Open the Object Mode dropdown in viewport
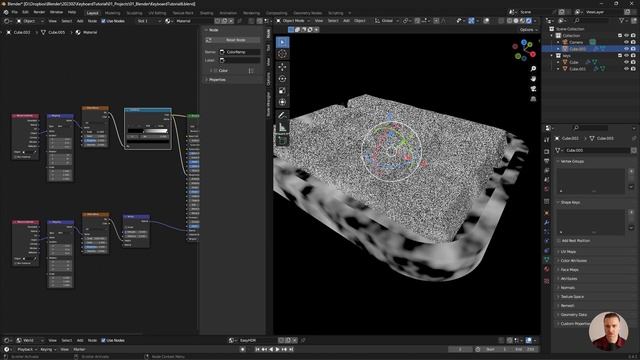This screenshot has width=640, height=360. (293, 20)
